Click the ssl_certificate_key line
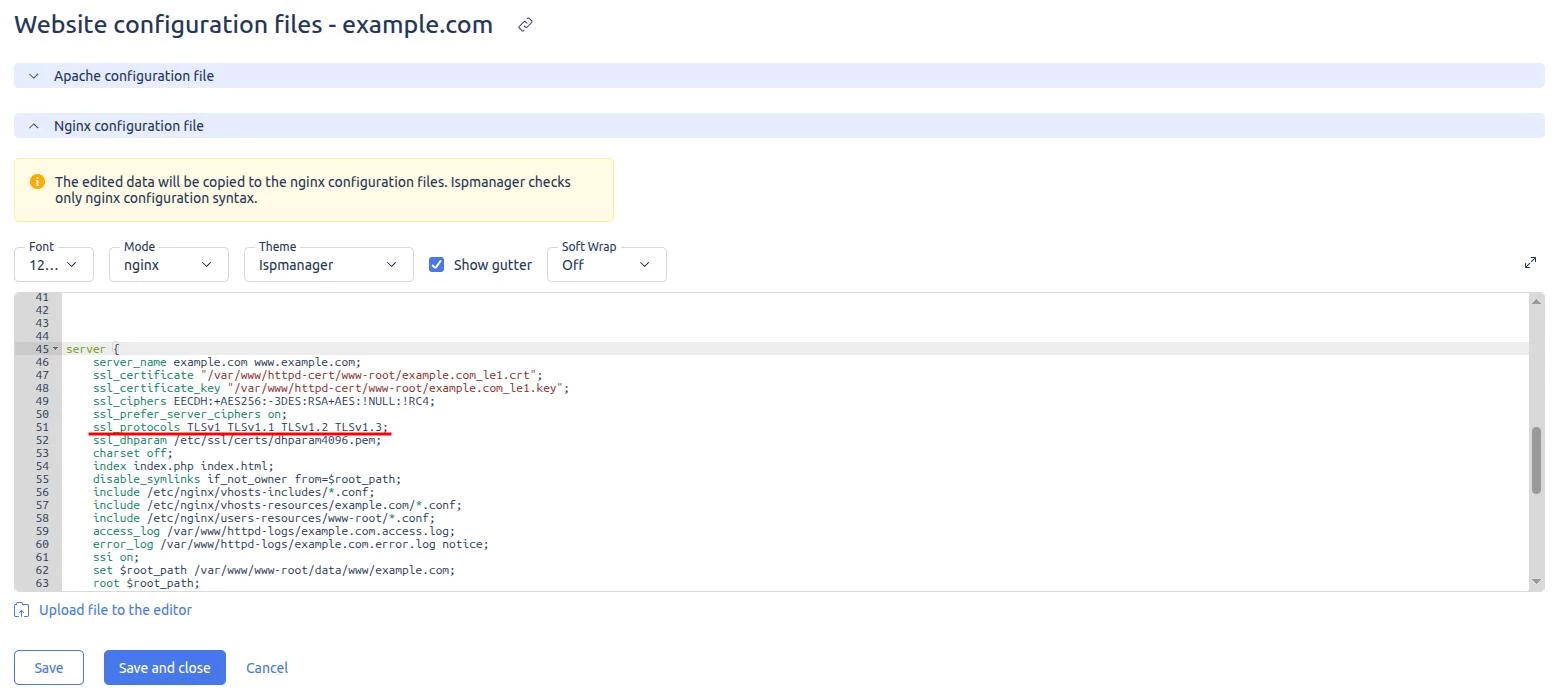The width and height of the screenshot is (1555, 699). [x=331, y=388]
